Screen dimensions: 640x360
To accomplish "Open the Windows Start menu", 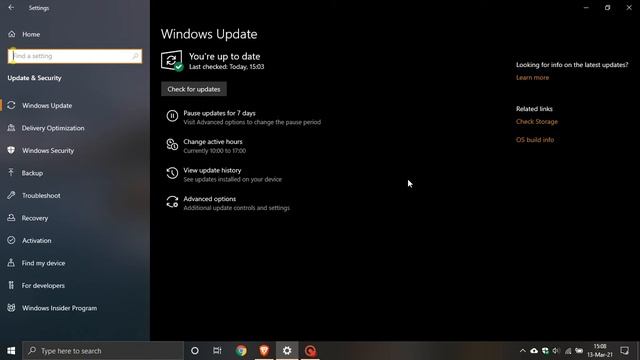I will 11,351.
